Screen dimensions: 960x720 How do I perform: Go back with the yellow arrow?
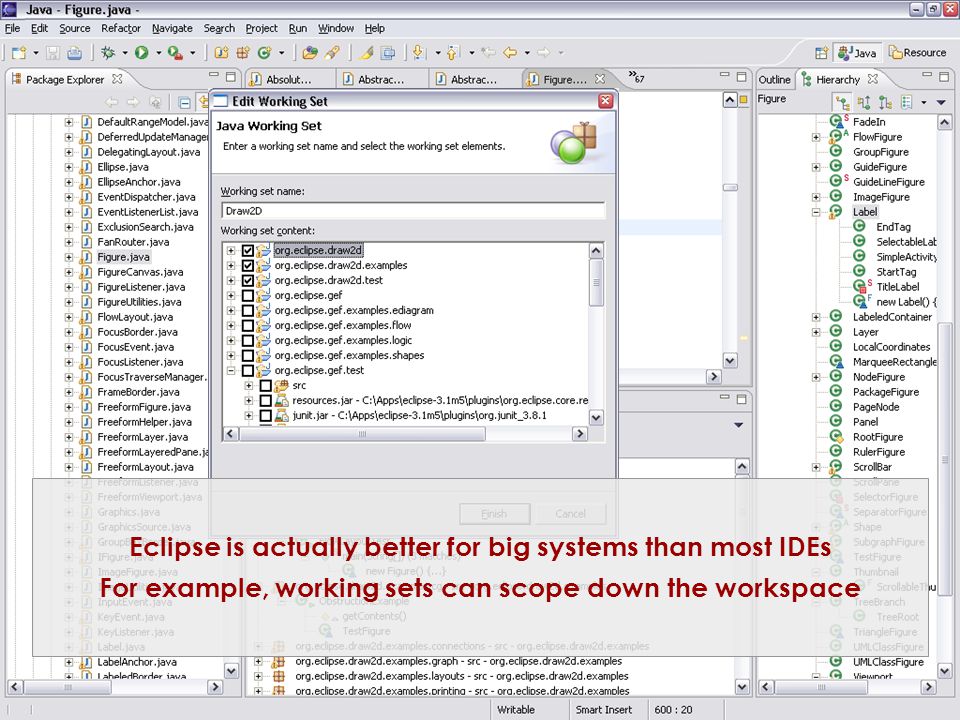click(x=510, y=53)
